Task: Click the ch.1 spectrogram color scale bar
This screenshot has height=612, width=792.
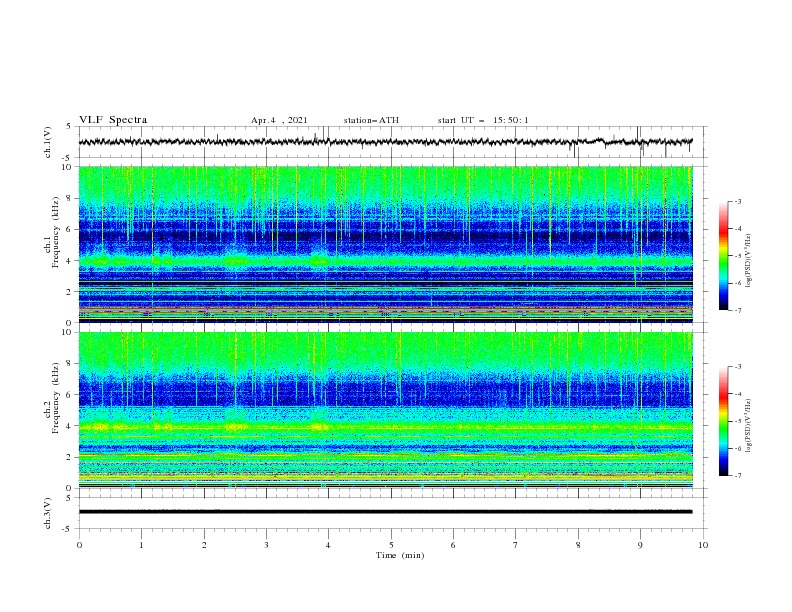Action: pyautogui.click(x=723, y=256)
